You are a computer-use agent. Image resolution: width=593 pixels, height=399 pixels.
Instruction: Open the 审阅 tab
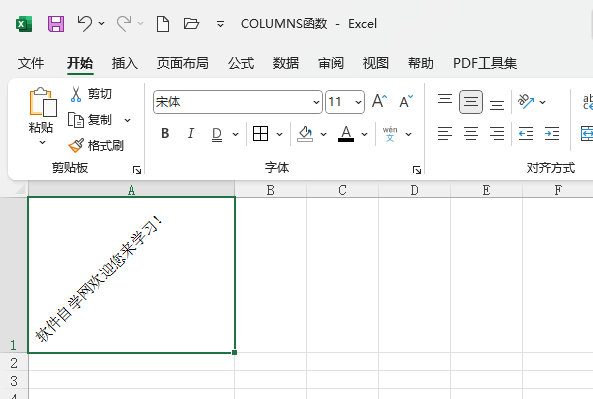click(x=331, y=63)
